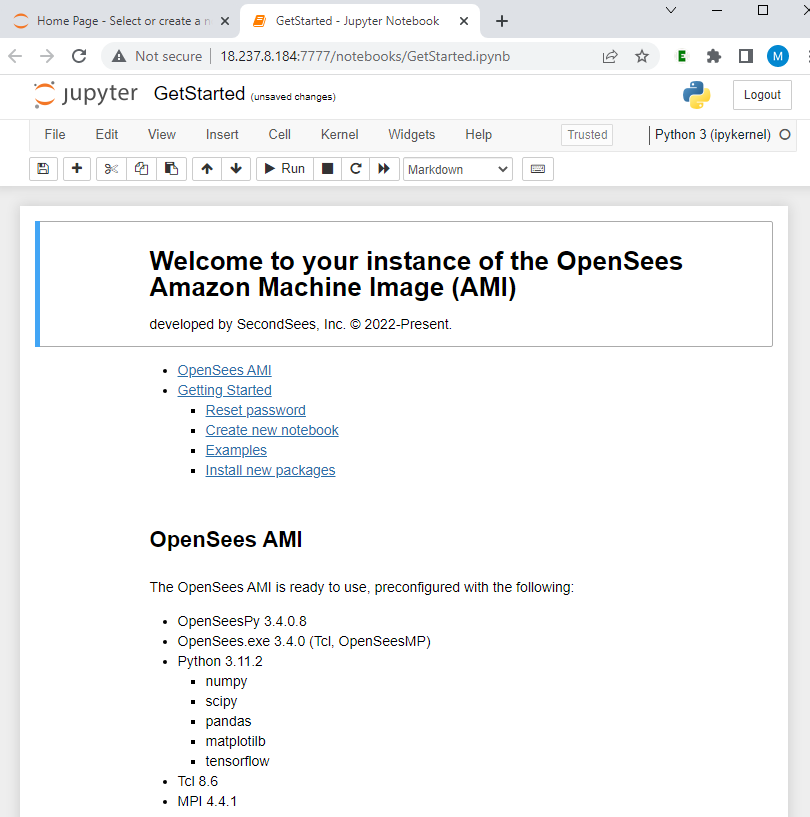The image size is (810, 817).
Task: Open the green E browser extension
Action: point(681,56)
